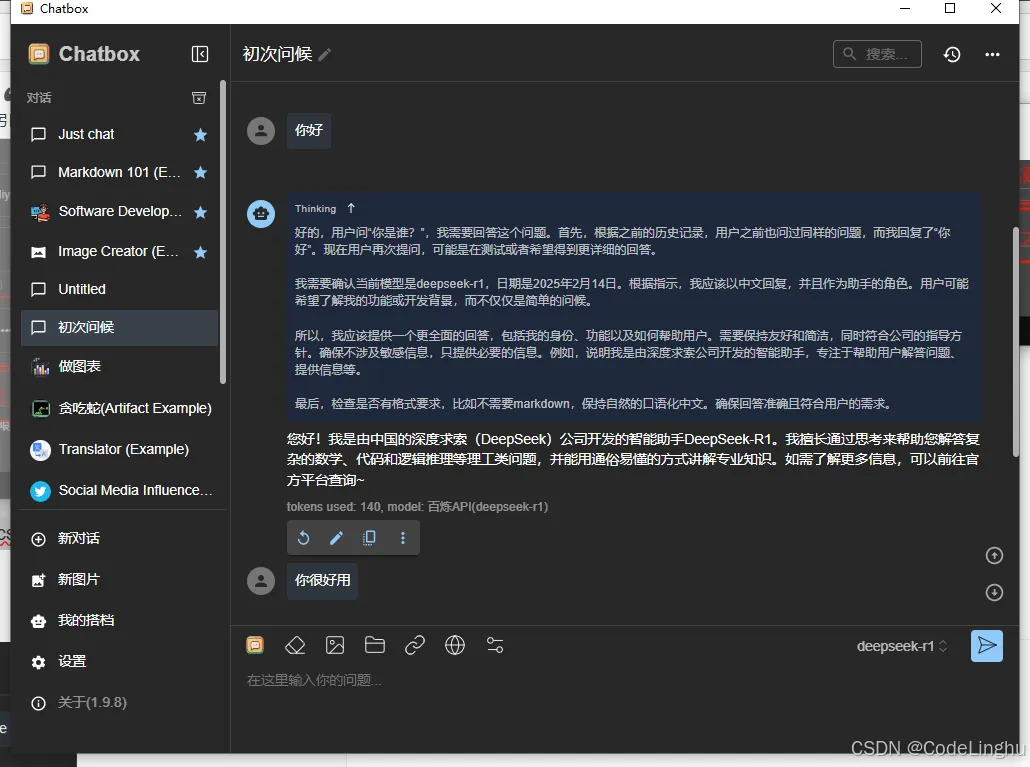Click the message input box 在这里输入你的问题
The height and width of the screenshot is (767, 1030).
click(624, 680)
